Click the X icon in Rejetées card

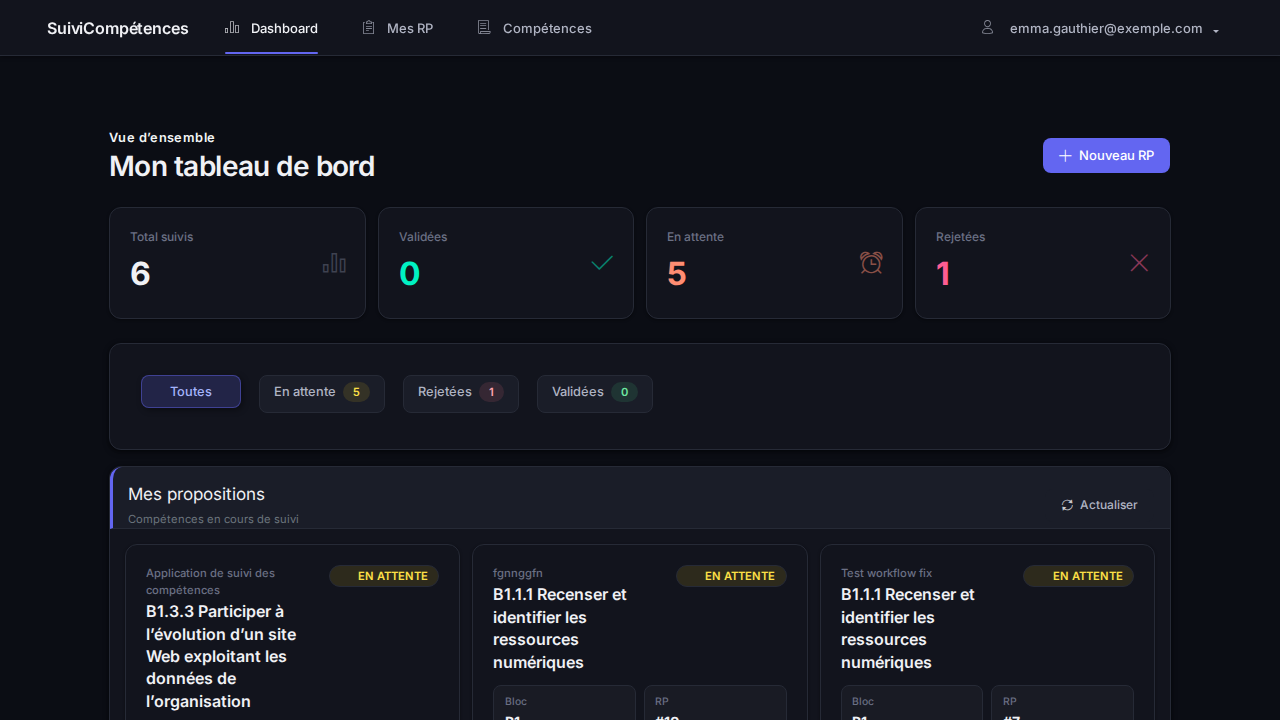(1139, 263)
